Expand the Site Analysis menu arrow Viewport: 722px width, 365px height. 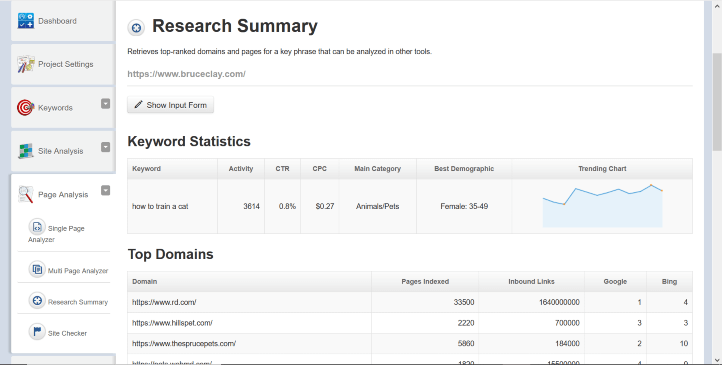105,147
